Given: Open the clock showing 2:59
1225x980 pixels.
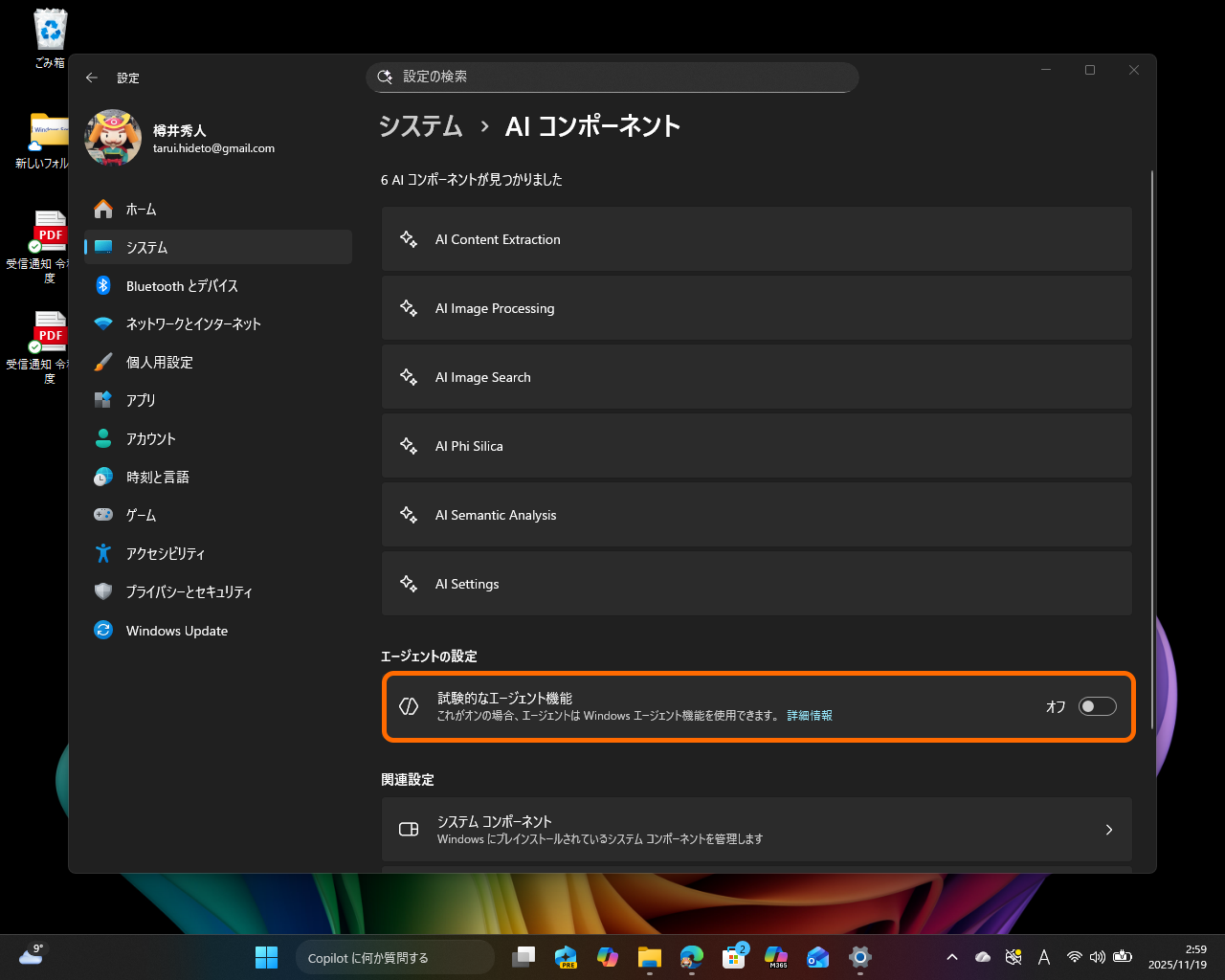Looking at the screenshot, I should click(x=1178, y=957).
